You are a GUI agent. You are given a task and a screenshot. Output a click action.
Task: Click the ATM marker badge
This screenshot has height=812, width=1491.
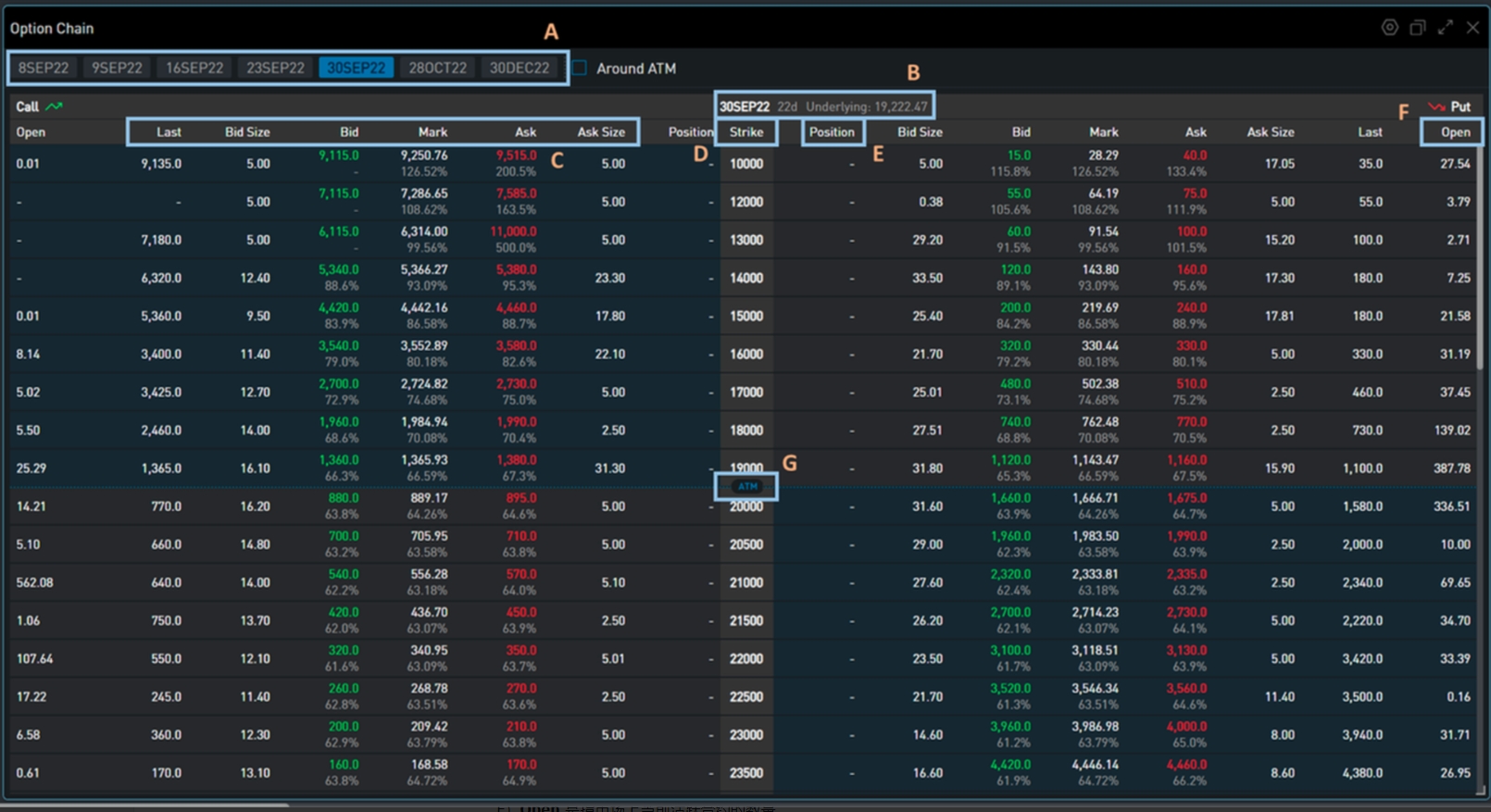point(746,486)
